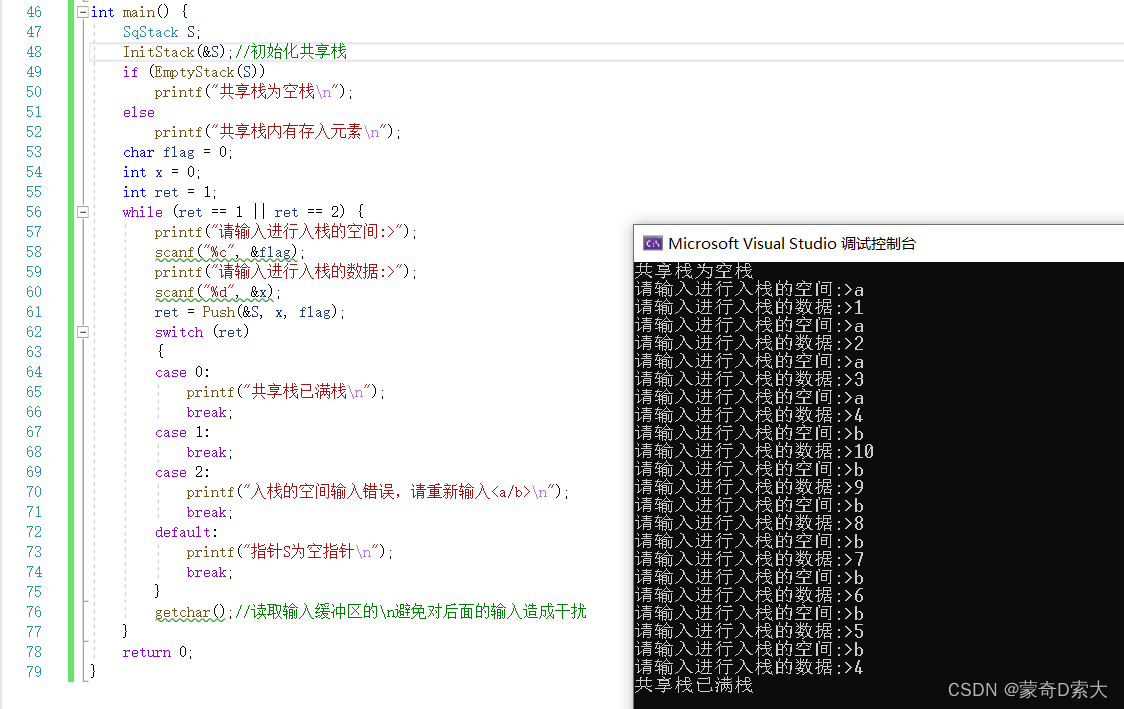Click 'ret = Push(&S, x, flag);' line
1124x709 pixels.
click(x=249, y=313)
